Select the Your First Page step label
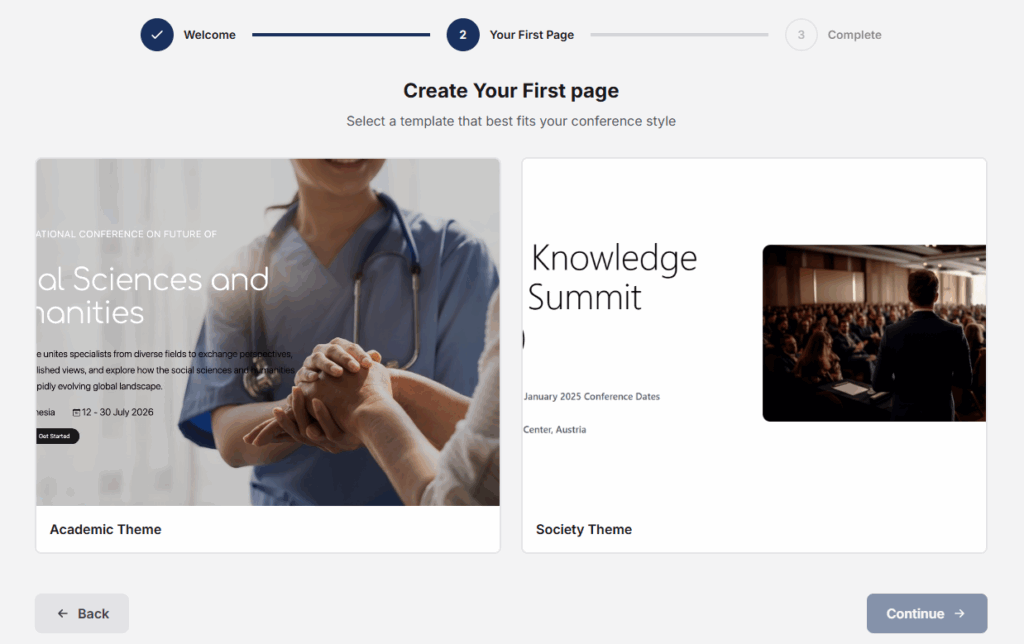Screen dimensions: 1024x644 (532, 35)
